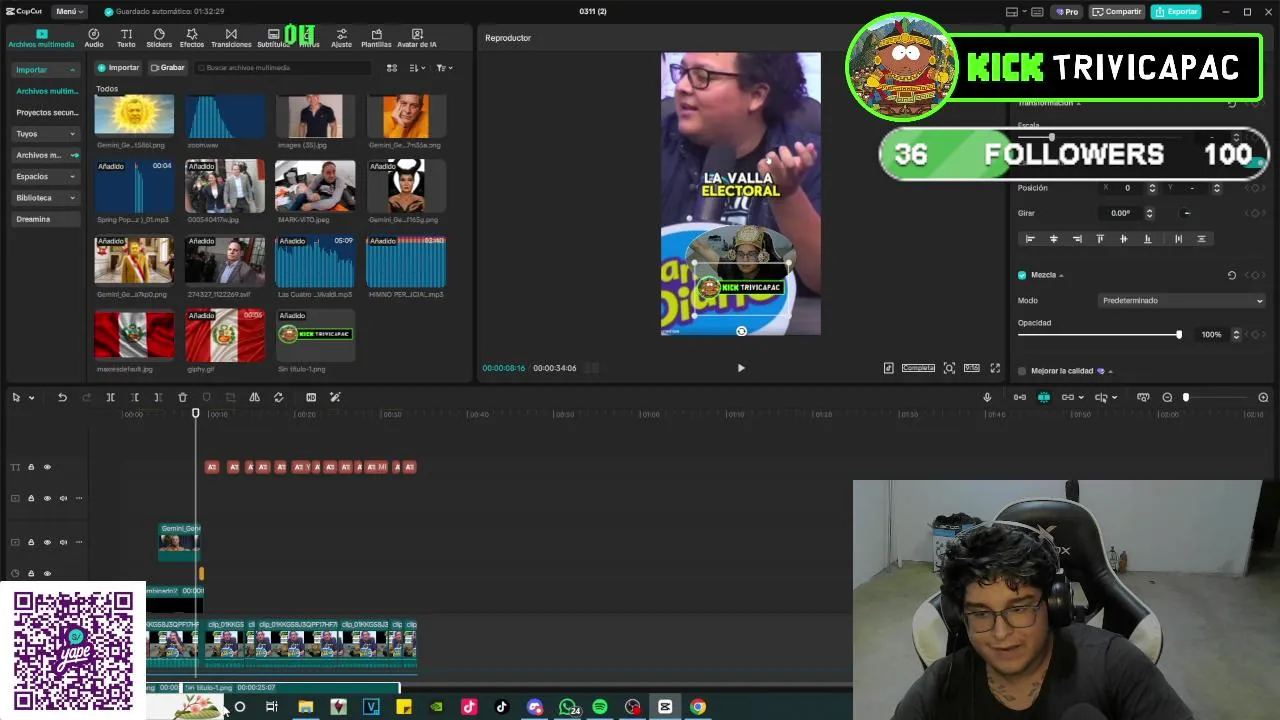Screen dimensions: 1280x720
Task: Delete the selected clip
Action: [x=182, y=397]
